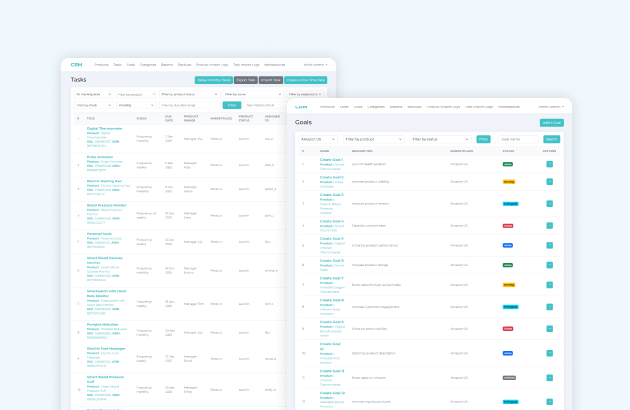Open Backups in Tasks window navbar

pyautogui.click(x=184, y=65)
